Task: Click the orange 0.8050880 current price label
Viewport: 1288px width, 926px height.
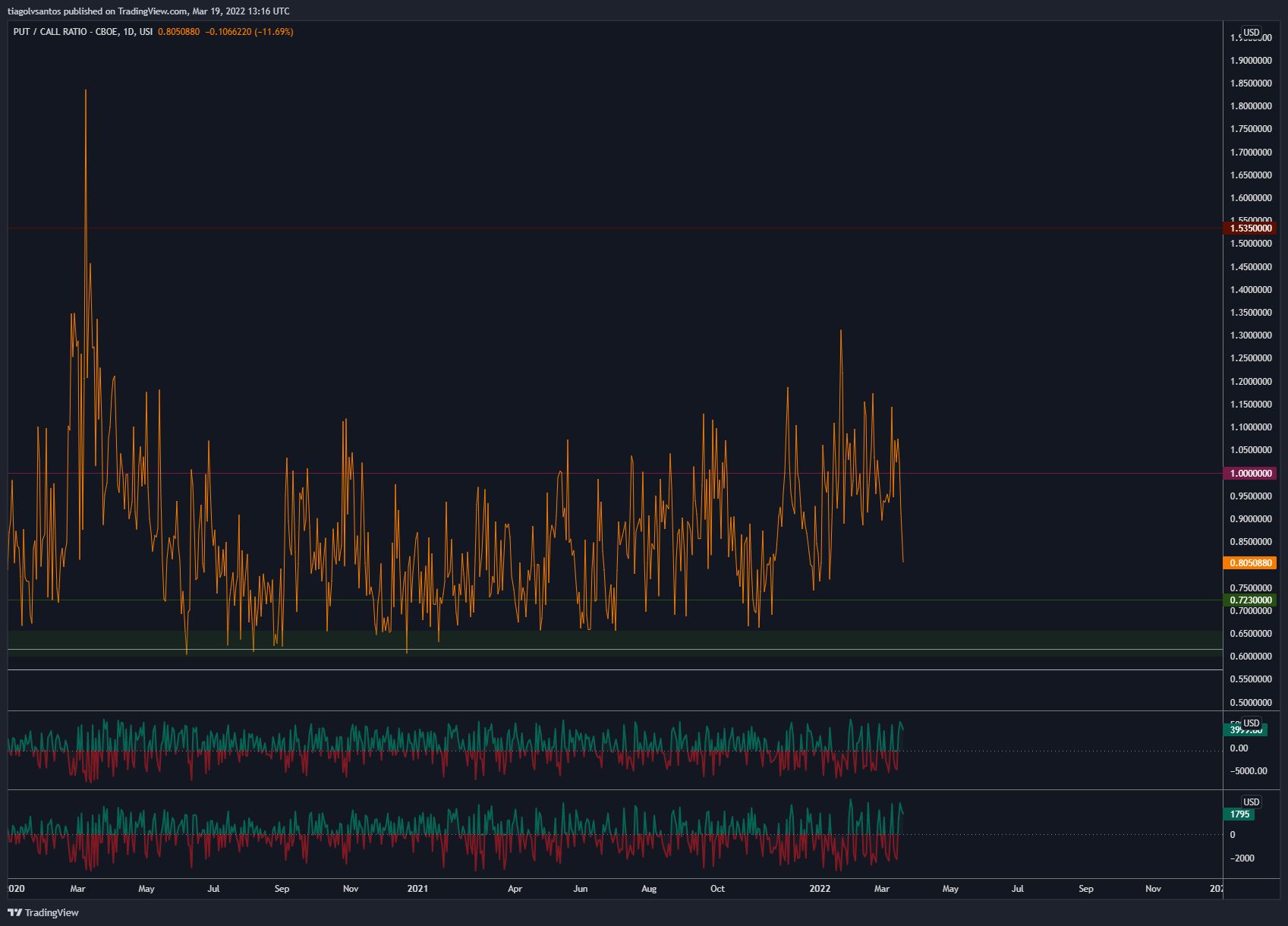Action: point(1251,563)
